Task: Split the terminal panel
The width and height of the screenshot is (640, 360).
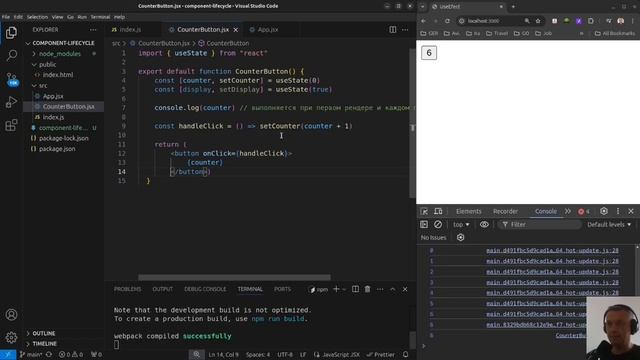Action: [356, 289]
